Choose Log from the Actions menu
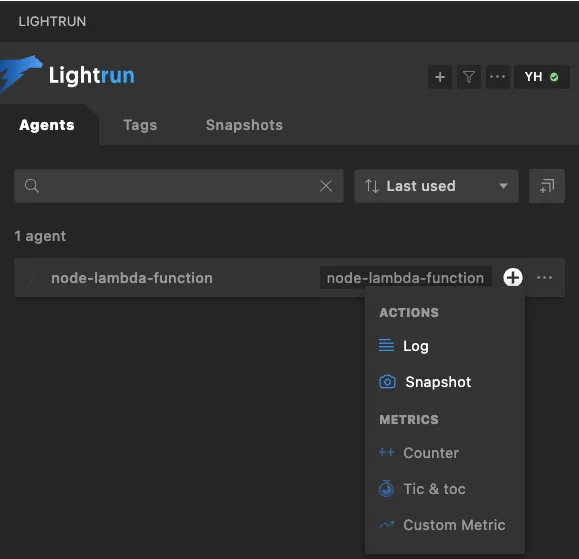 [444, 346]
